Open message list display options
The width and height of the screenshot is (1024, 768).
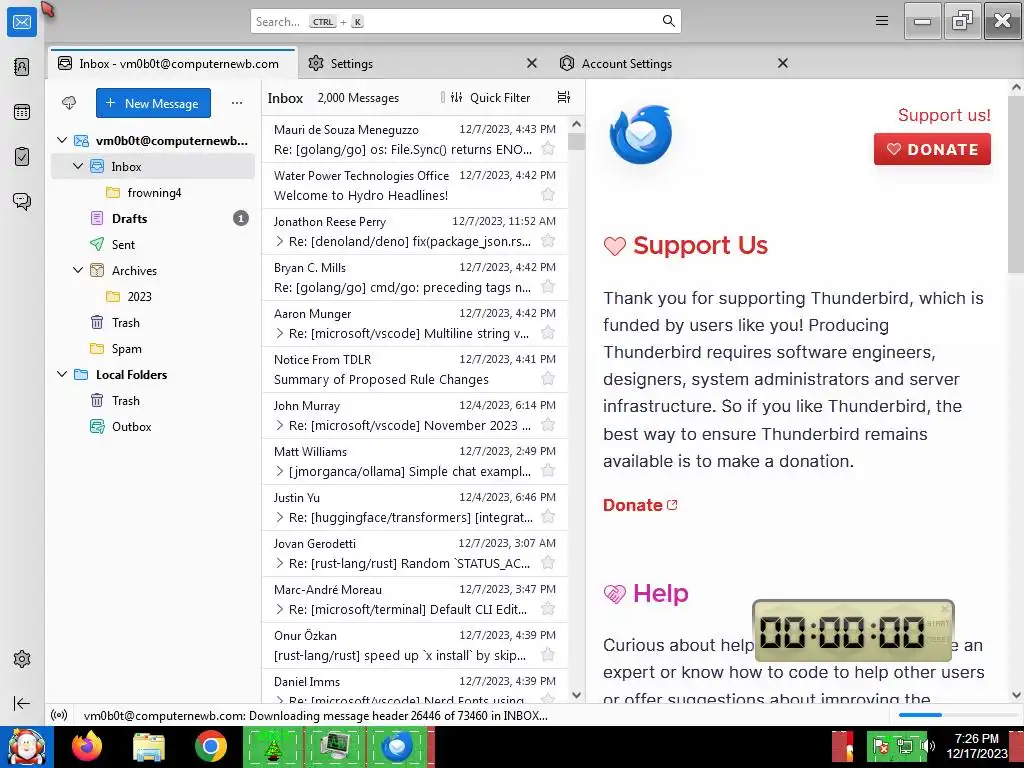pos(564,97)
